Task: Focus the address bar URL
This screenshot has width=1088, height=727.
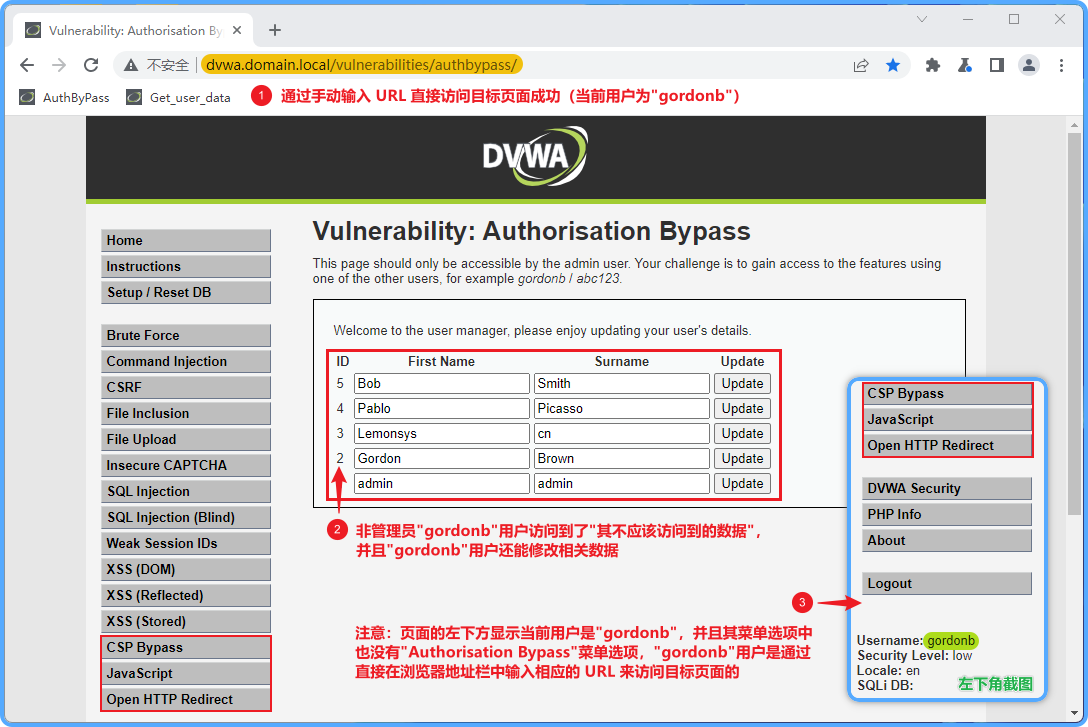Action: [361, 65]
